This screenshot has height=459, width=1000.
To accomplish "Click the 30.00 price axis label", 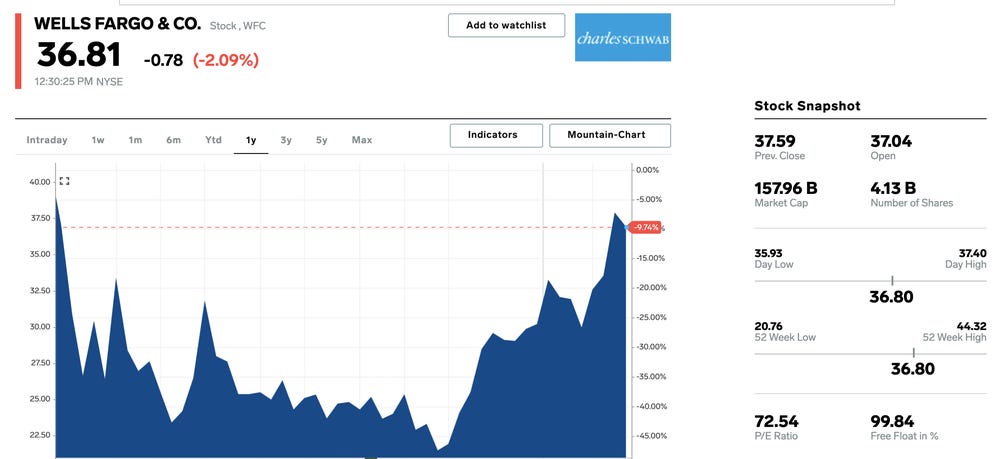I will 39,326.
